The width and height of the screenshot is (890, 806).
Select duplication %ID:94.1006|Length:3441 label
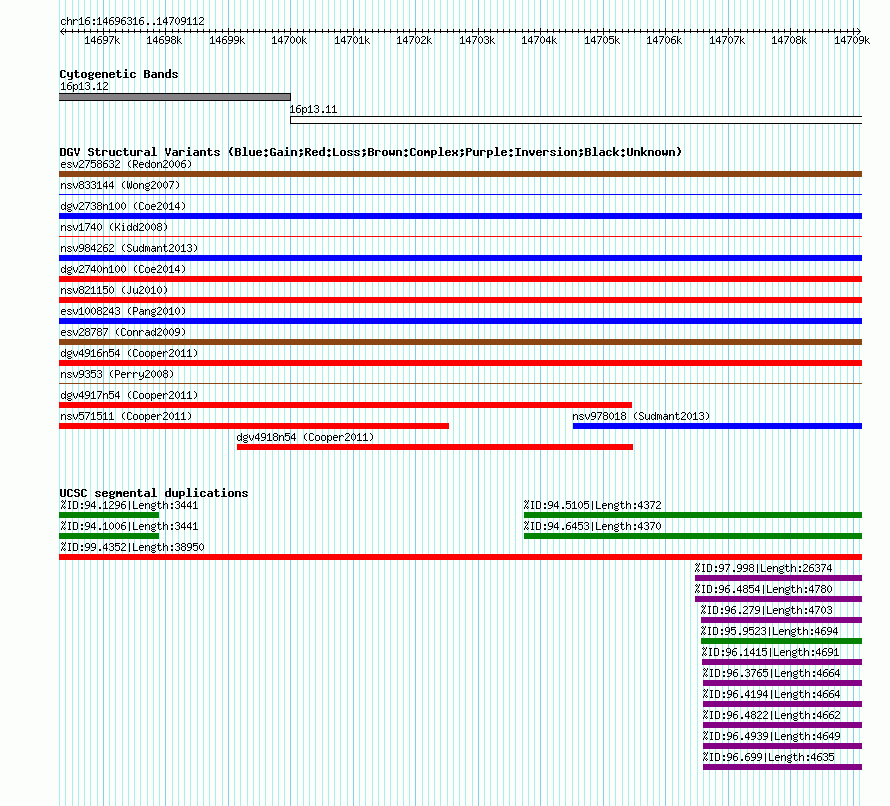click(129, 527)
